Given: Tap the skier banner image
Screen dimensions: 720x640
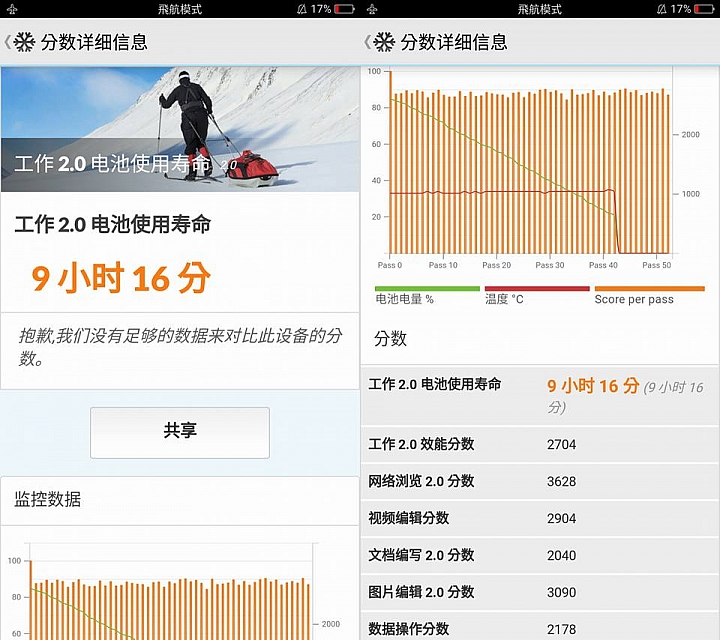Looking at the screenshot, I should pos(180,129).
